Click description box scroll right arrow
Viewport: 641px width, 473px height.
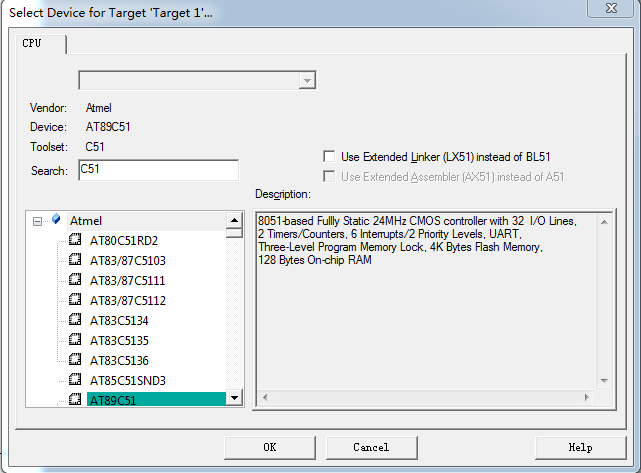[x=587, y=397]
